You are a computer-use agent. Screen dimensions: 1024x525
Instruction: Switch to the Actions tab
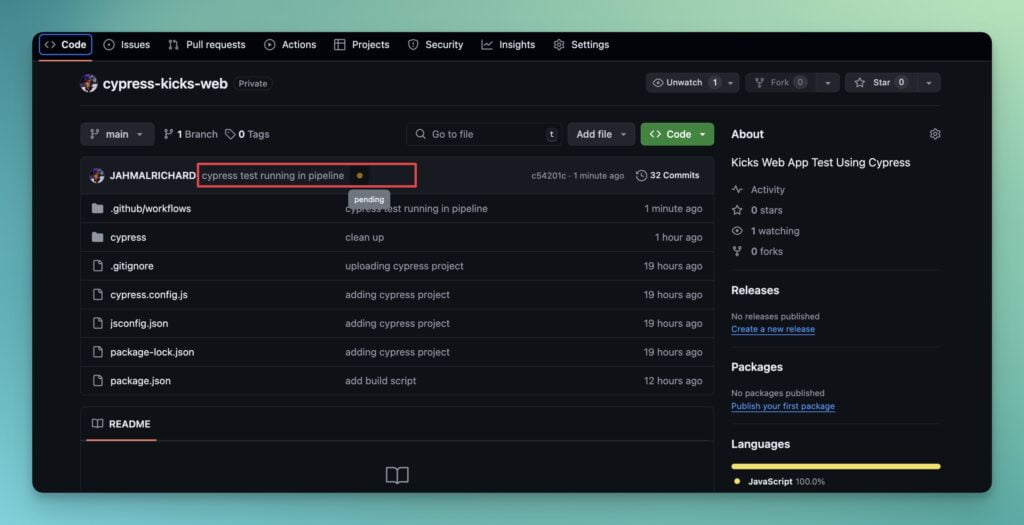[291, 44]
